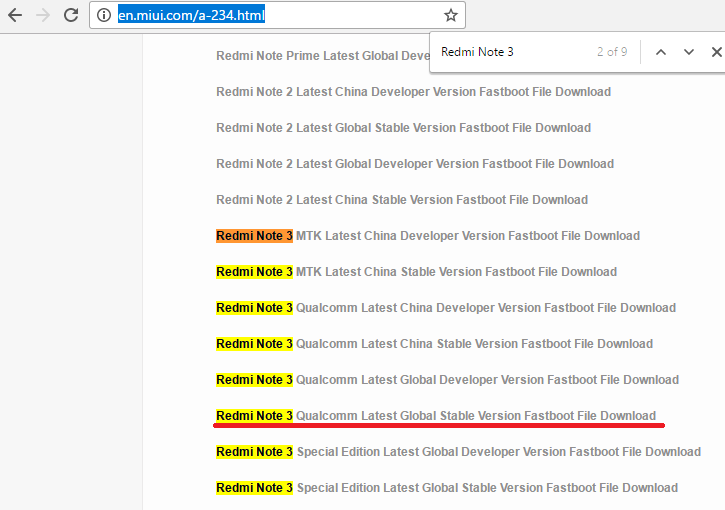
Task: Close the find bar
Action: coord(716,52)
